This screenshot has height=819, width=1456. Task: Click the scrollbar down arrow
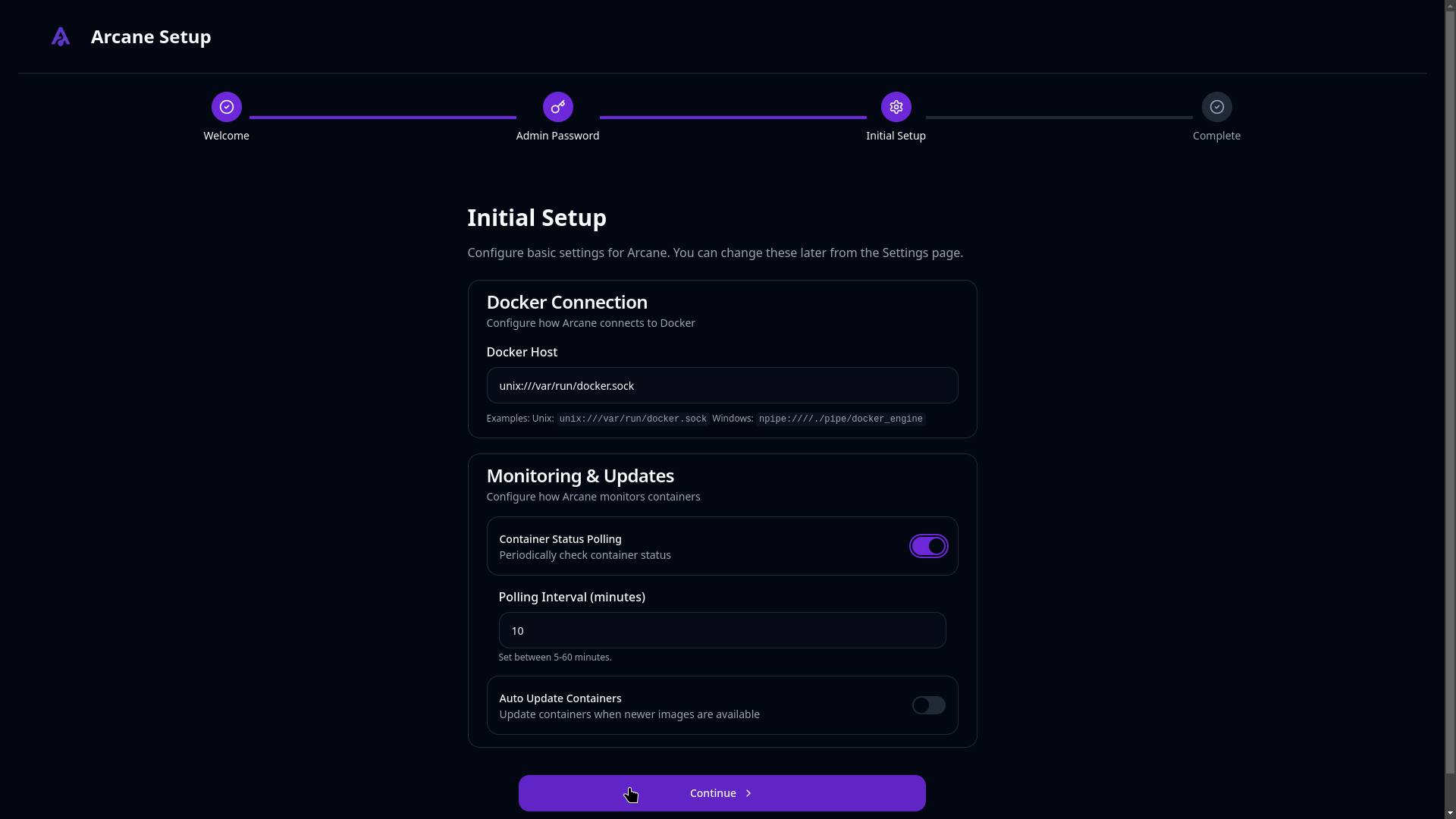tap(1450, 813)
